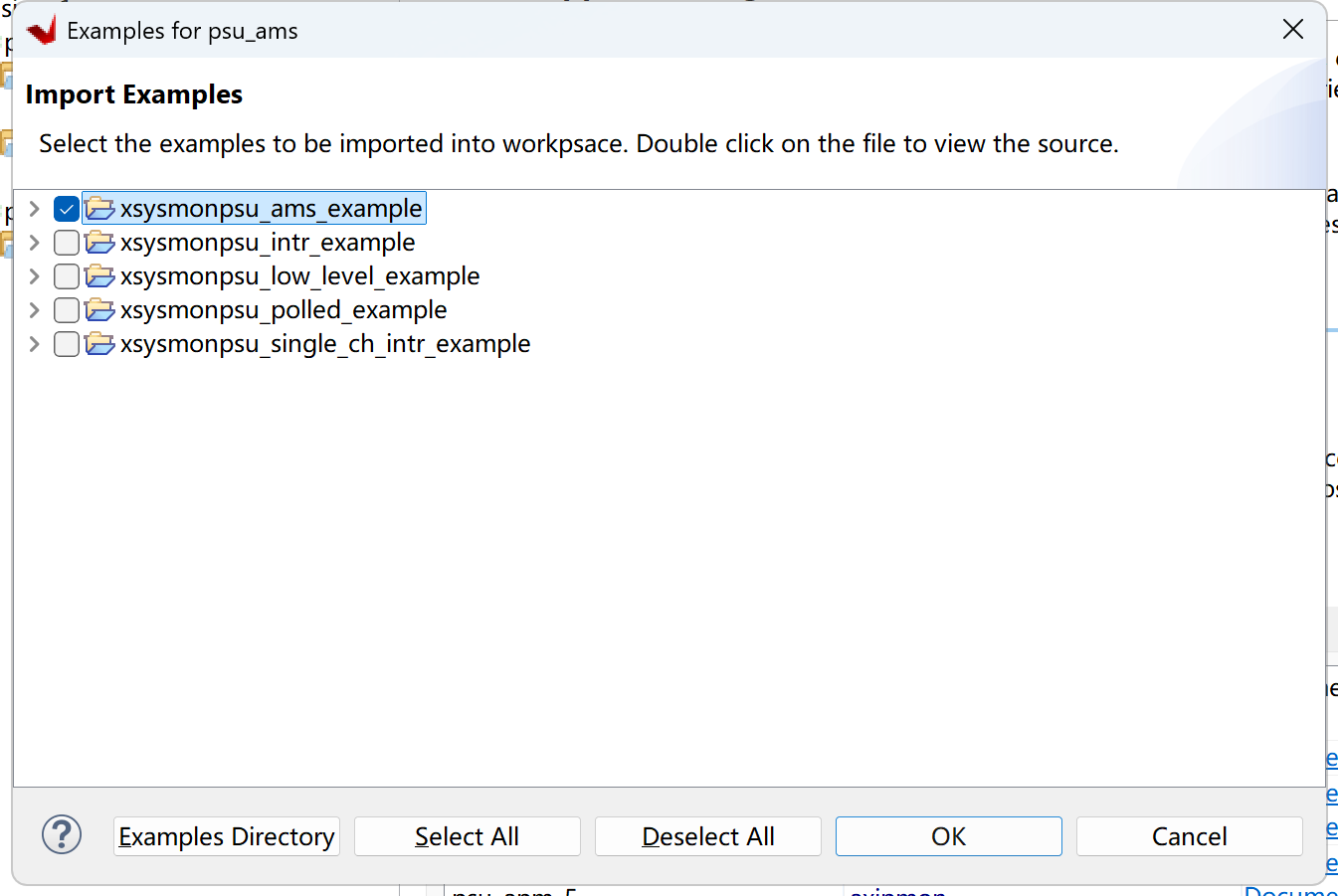This screenshot has width=1338, height=896.
Task: Confirm import with the OK button
Action: (949, 836)
